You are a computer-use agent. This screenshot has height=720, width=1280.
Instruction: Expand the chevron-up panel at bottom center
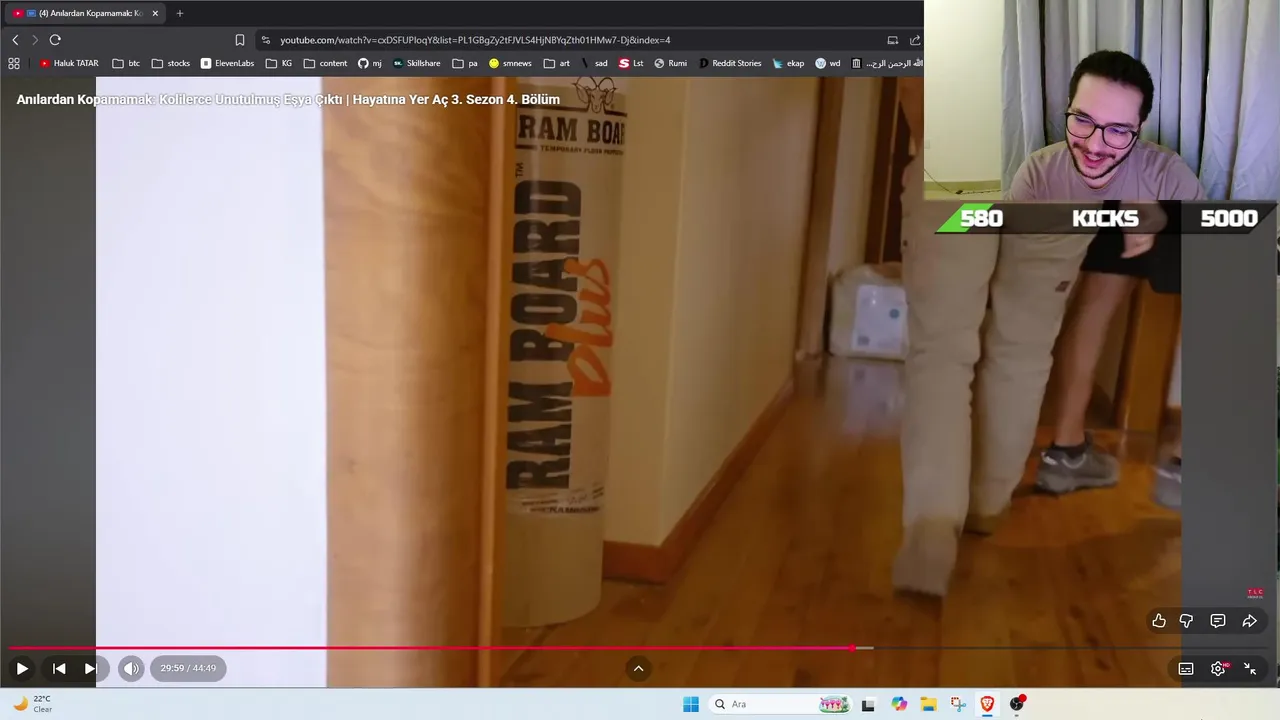638,668
